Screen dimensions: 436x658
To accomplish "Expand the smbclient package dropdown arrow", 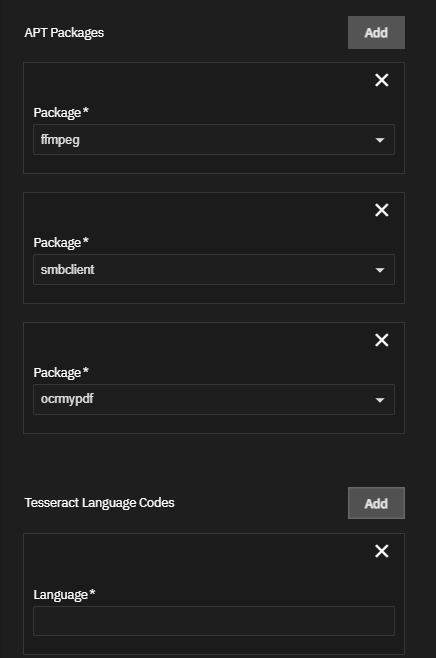I will (x=380, y=270).
